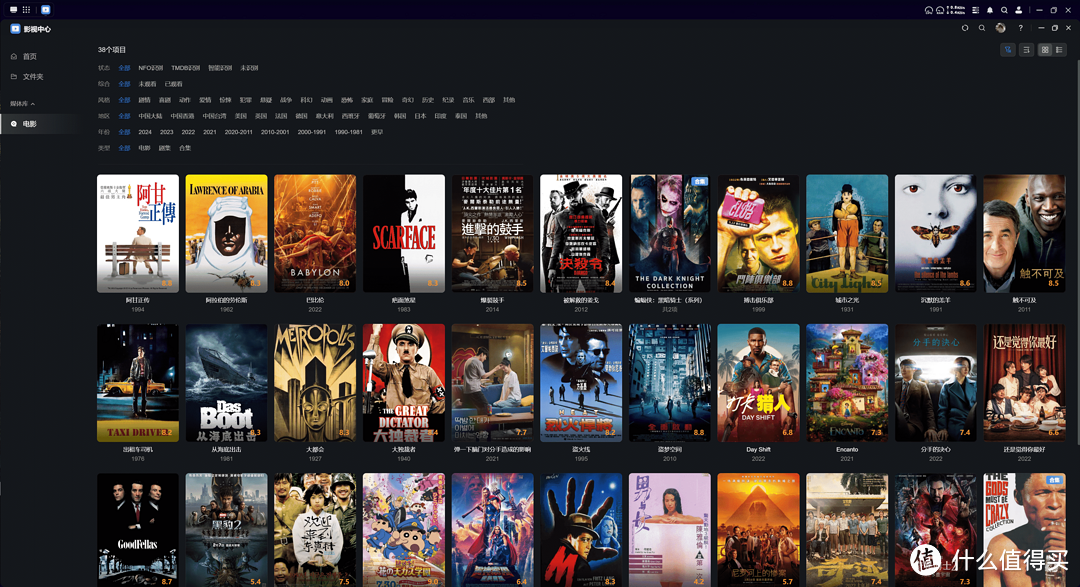Open the GoodFellas poster
The image size is (1080, 587).
(x=138, y=530)
